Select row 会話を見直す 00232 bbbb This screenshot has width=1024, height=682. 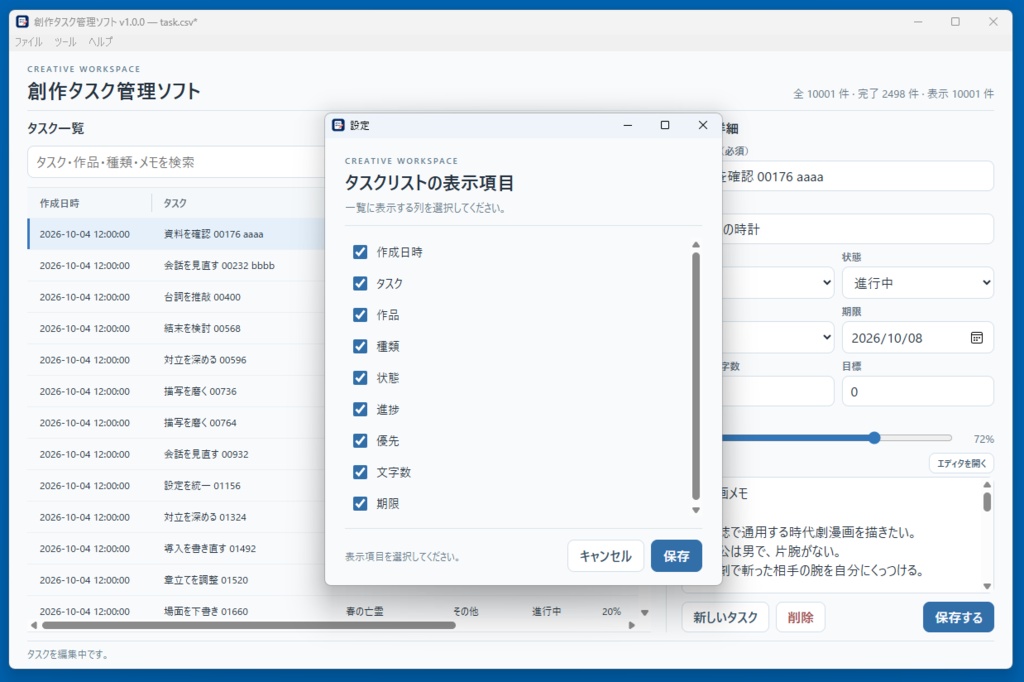176,265
